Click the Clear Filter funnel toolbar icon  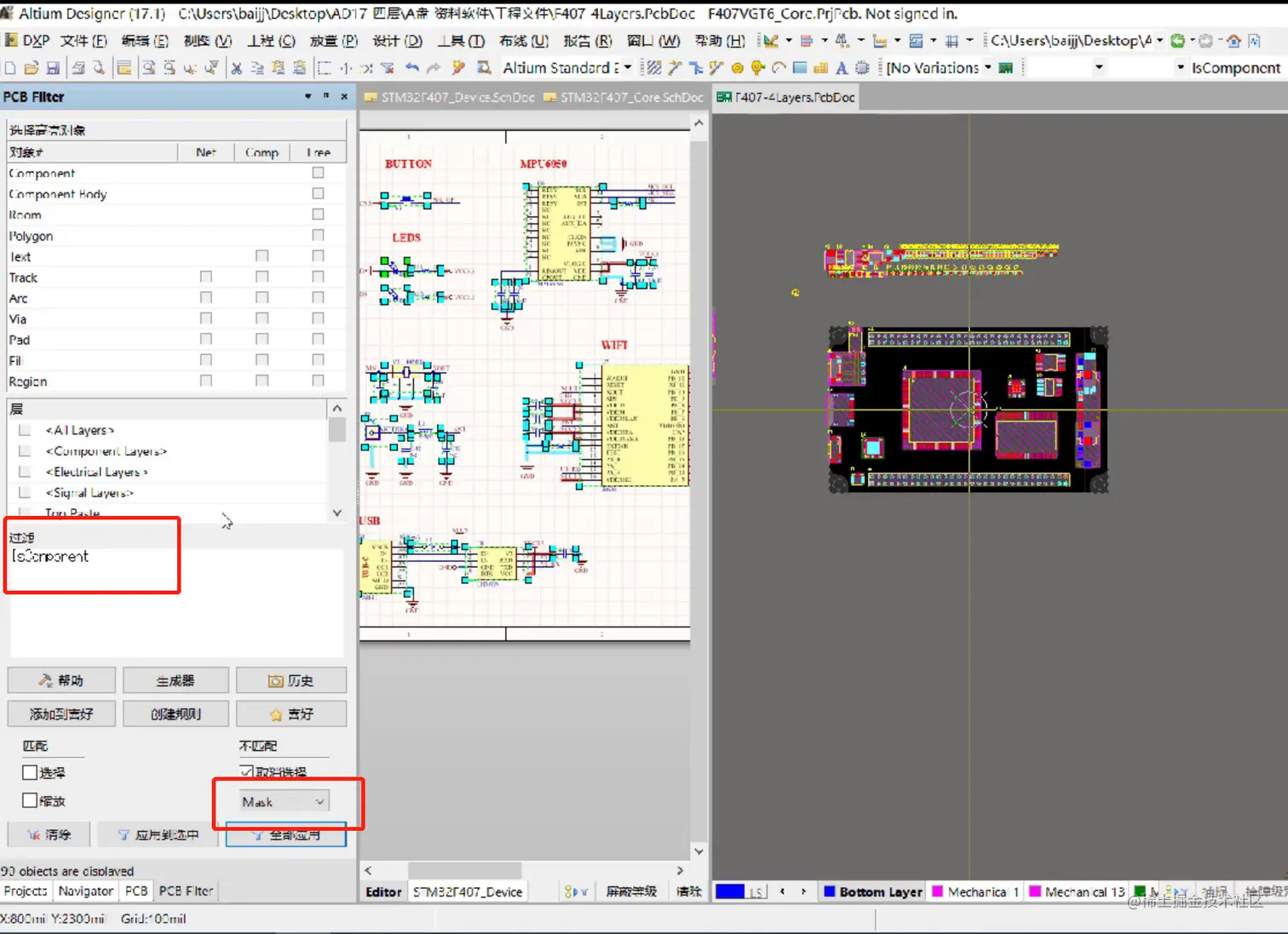(388, 68)
